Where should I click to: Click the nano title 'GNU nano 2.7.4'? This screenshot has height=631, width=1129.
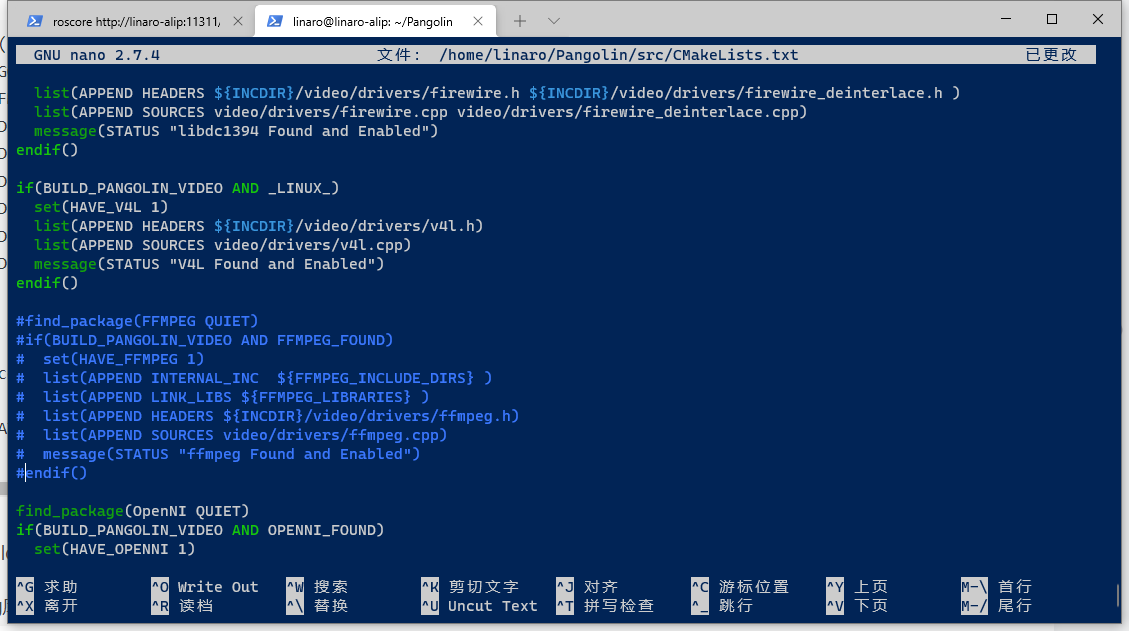(96, 55)
